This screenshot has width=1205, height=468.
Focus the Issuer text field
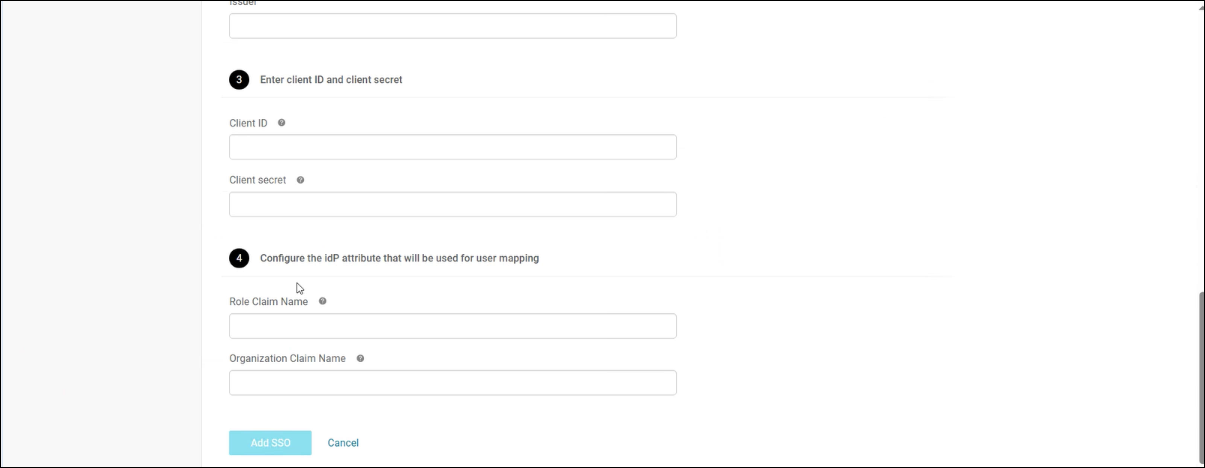pyautogui.click(x=452, y=26)
